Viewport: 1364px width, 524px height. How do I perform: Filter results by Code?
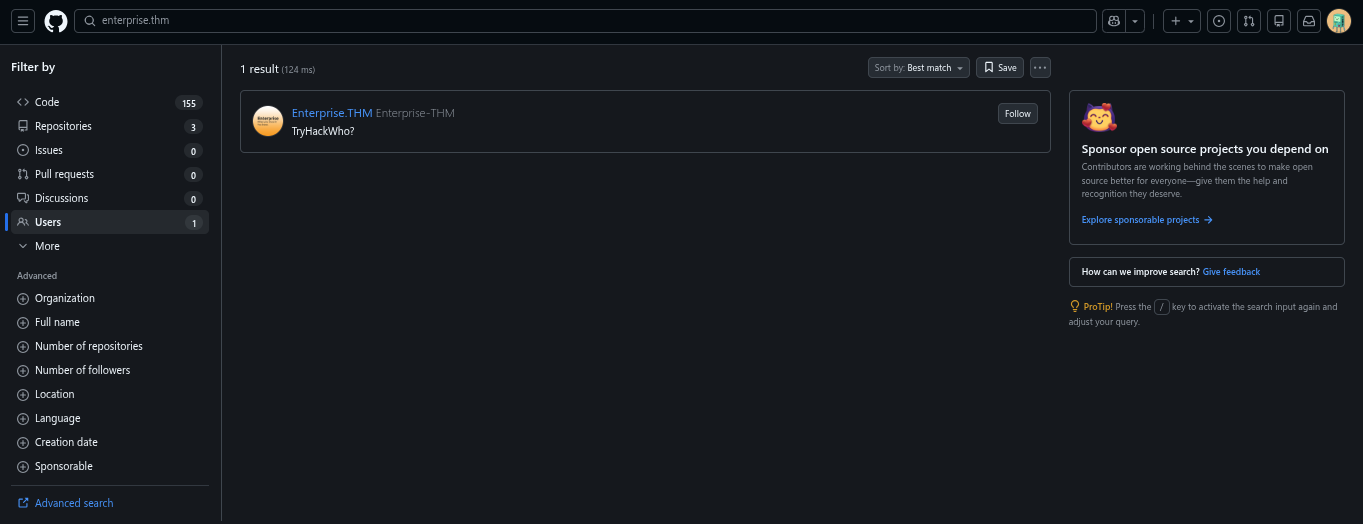(x=108, y=102)
